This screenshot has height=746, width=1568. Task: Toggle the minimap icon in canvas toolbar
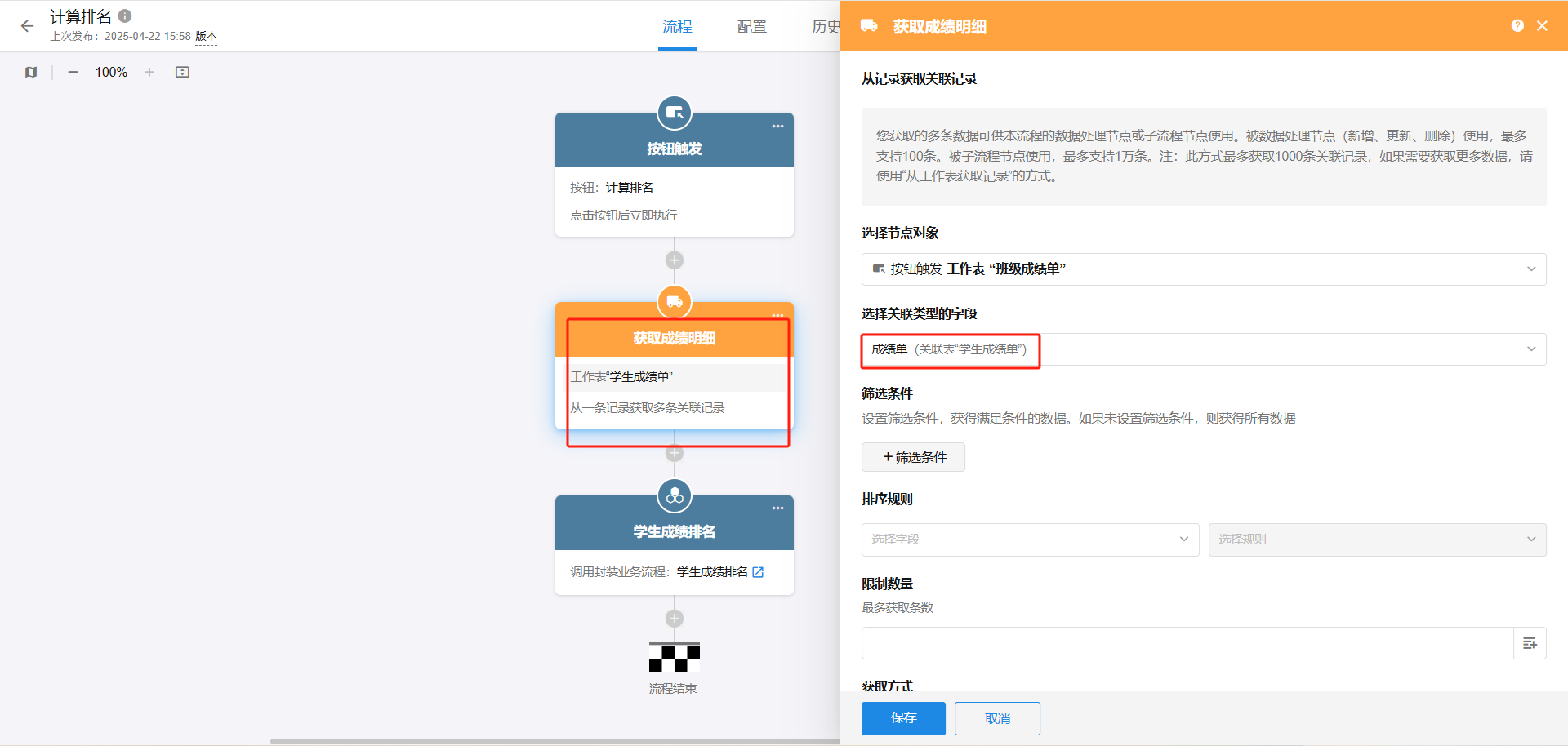point(31,72)
